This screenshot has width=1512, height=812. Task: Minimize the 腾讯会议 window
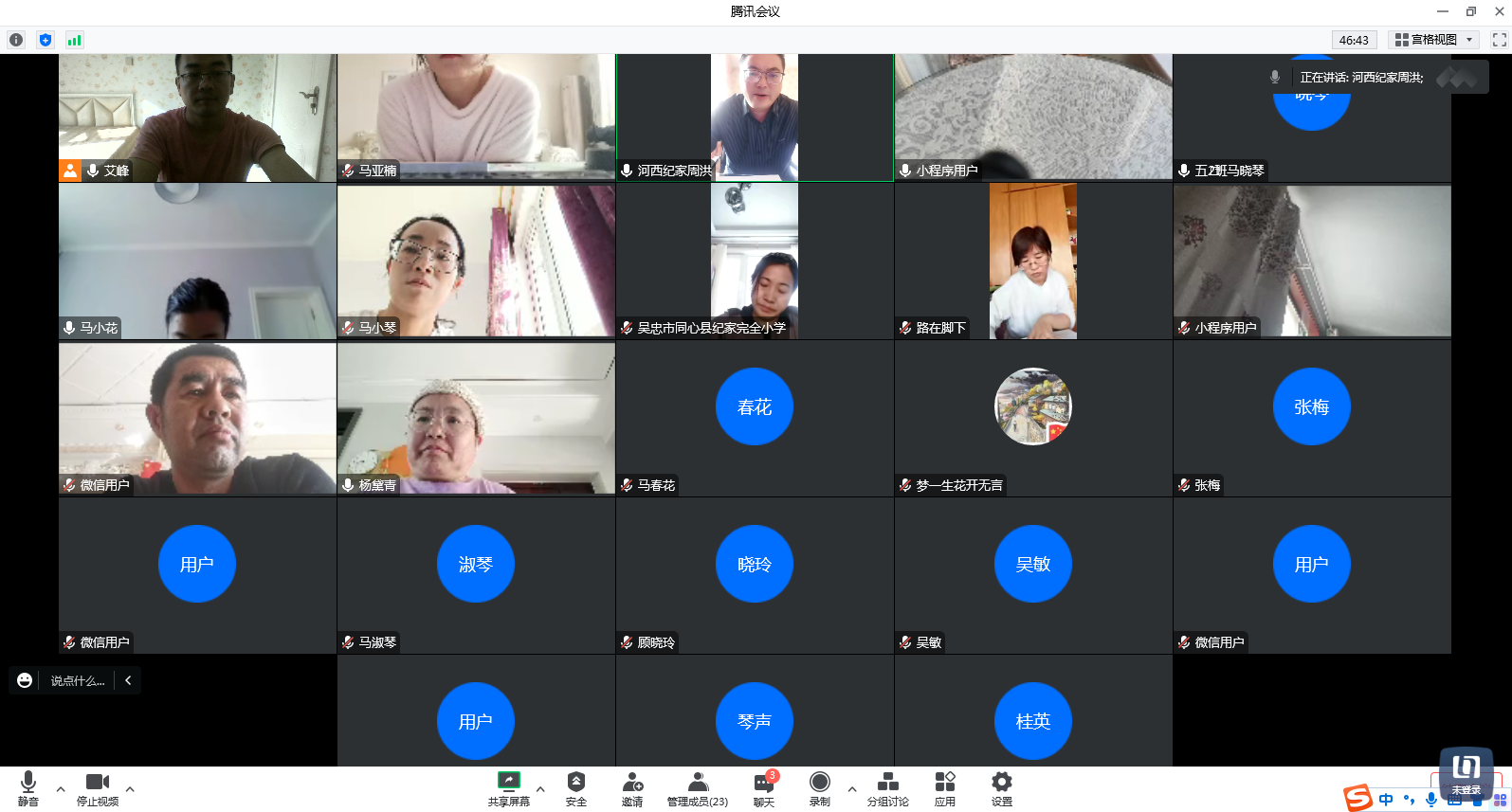1443,11
